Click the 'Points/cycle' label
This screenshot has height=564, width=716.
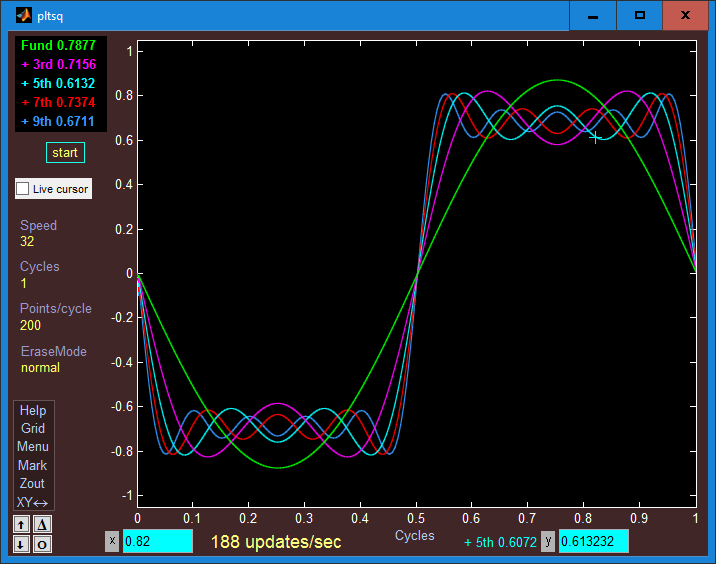click(x=56, y=309)
